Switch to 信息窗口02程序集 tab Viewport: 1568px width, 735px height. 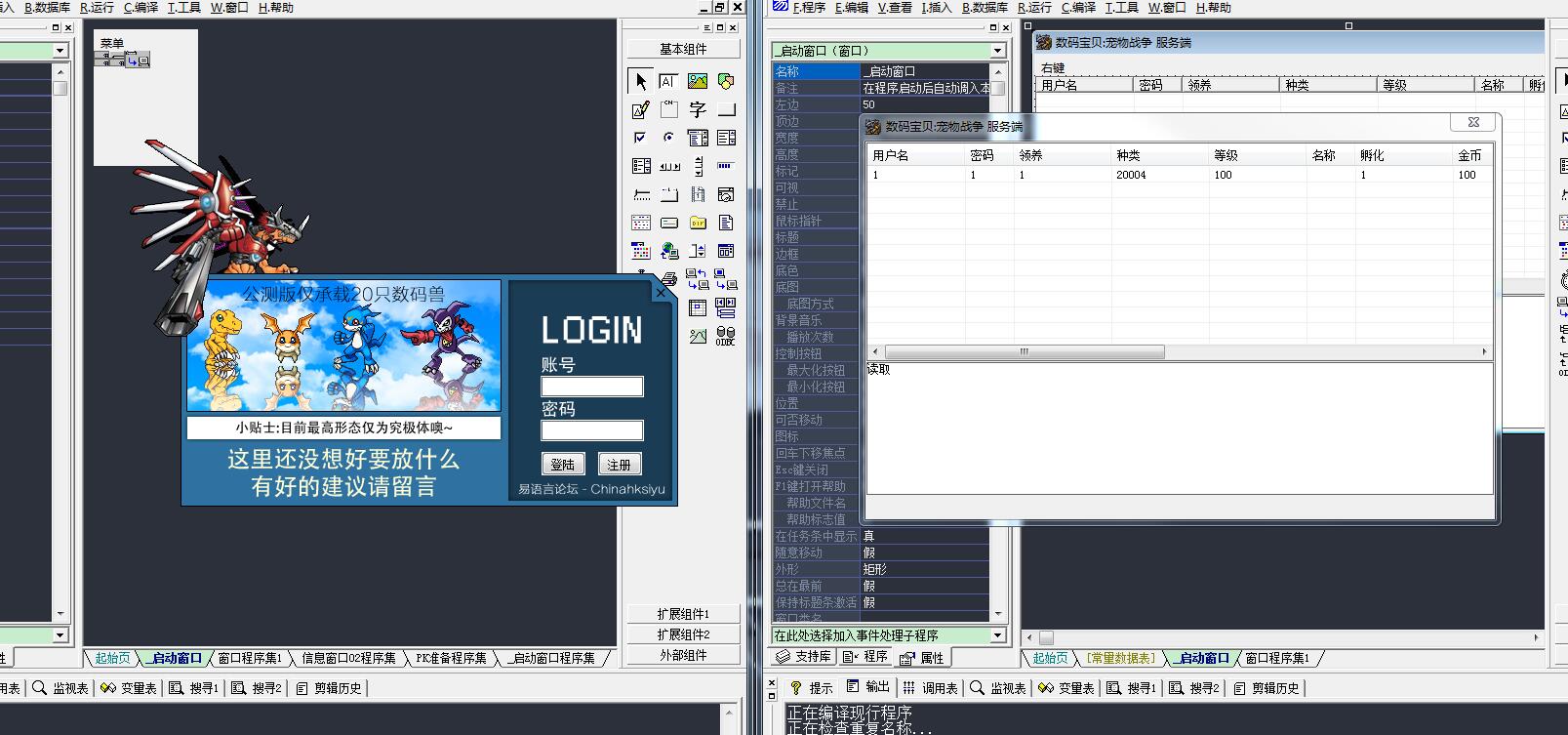(348, 658)
